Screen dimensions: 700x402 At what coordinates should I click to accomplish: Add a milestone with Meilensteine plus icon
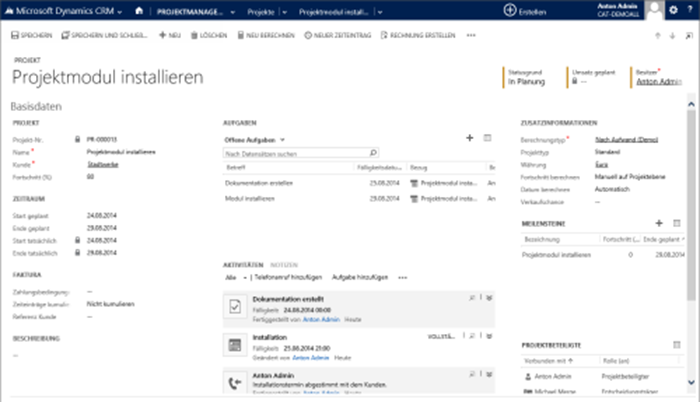pos(658,222)
